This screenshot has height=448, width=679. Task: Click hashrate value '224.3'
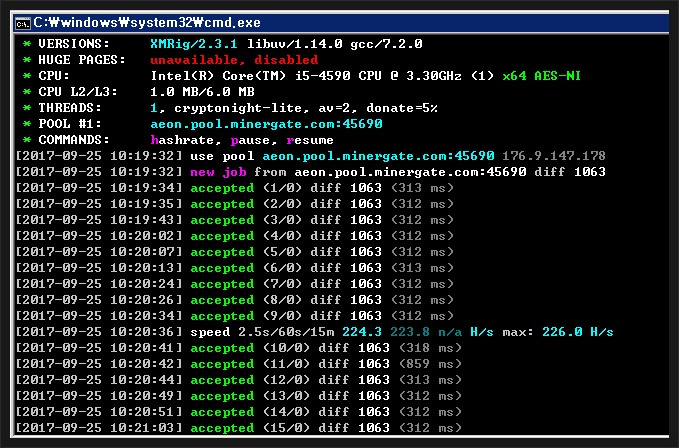(x=362, y=332)
